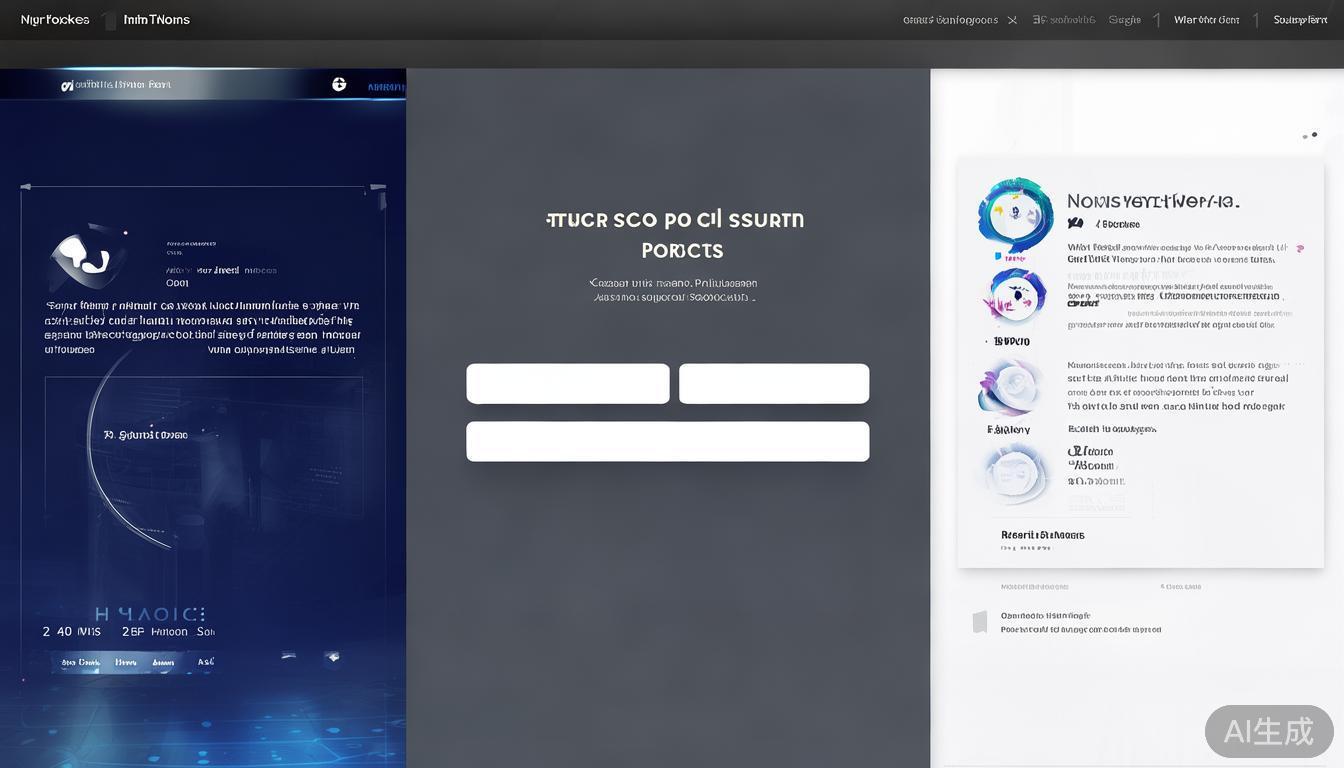Click the round icon in blue panel header
The image size is (1344, 768).
pos(339,85)
